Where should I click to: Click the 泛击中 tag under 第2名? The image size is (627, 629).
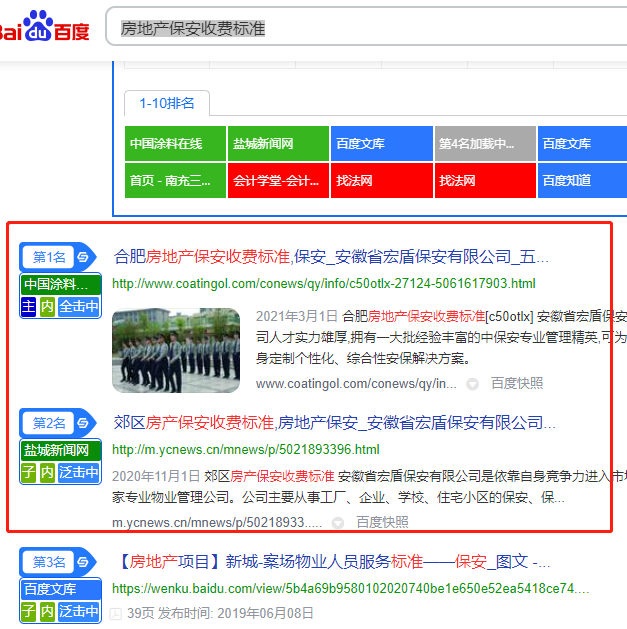tap(79, 473)
